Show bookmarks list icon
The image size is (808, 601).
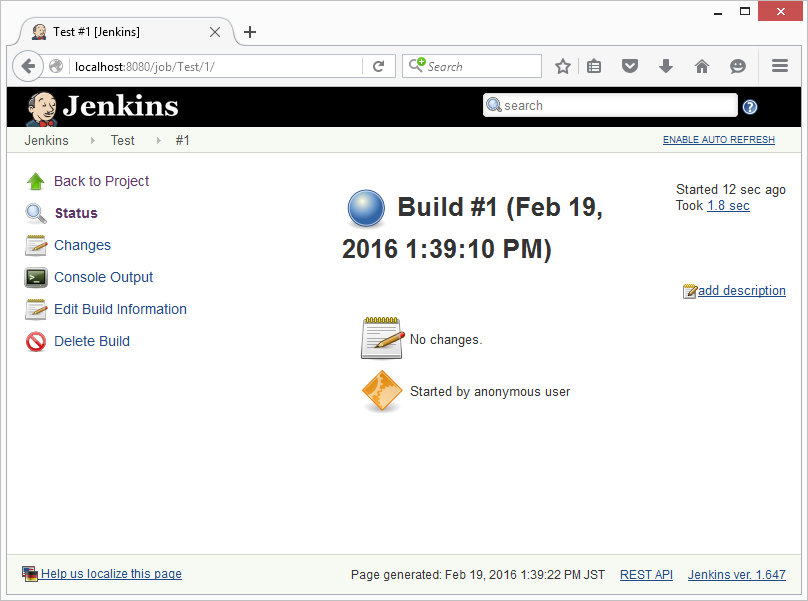(594, 66)
